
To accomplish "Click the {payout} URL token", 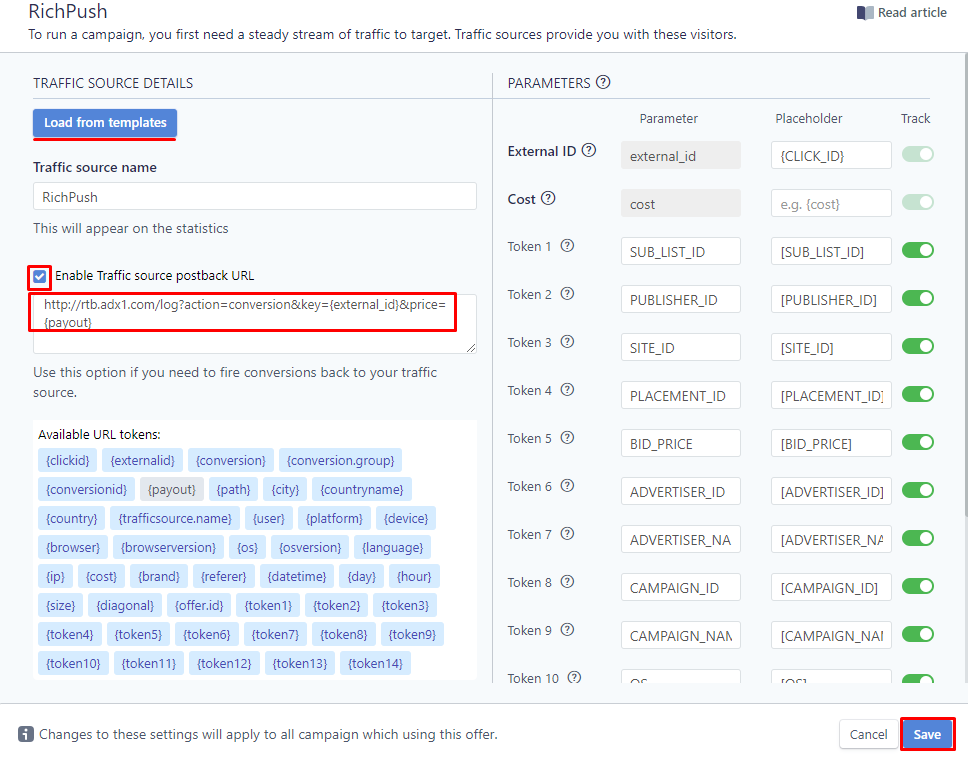I will (x=172, y=489).
